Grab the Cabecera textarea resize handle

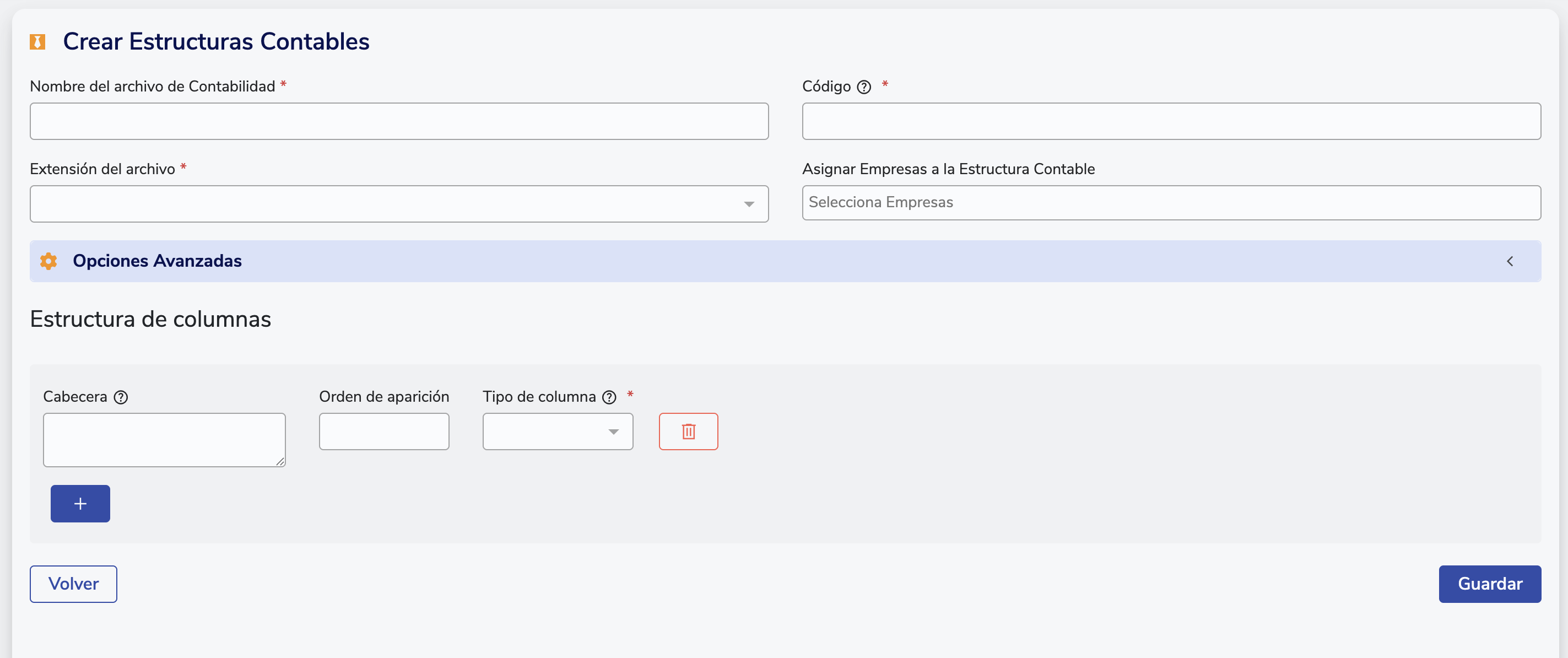click(x=280, y=462)
